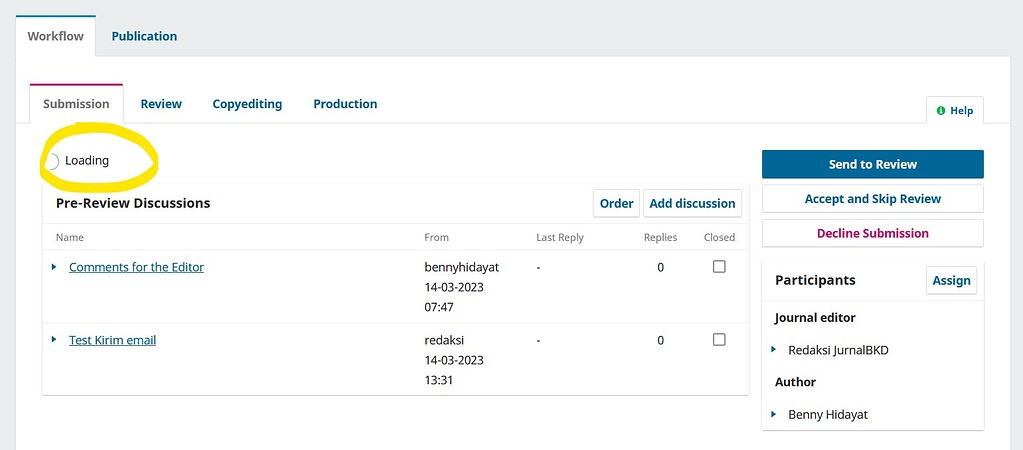Click the bennyhidayat sender cell

point(461,267)
